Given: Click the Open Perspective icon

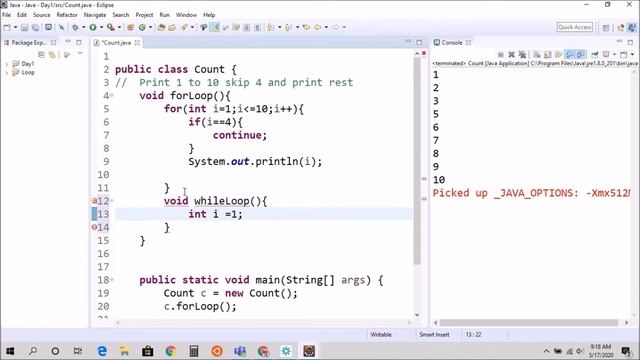Looking at the screenshot, I should click(606, 27).
